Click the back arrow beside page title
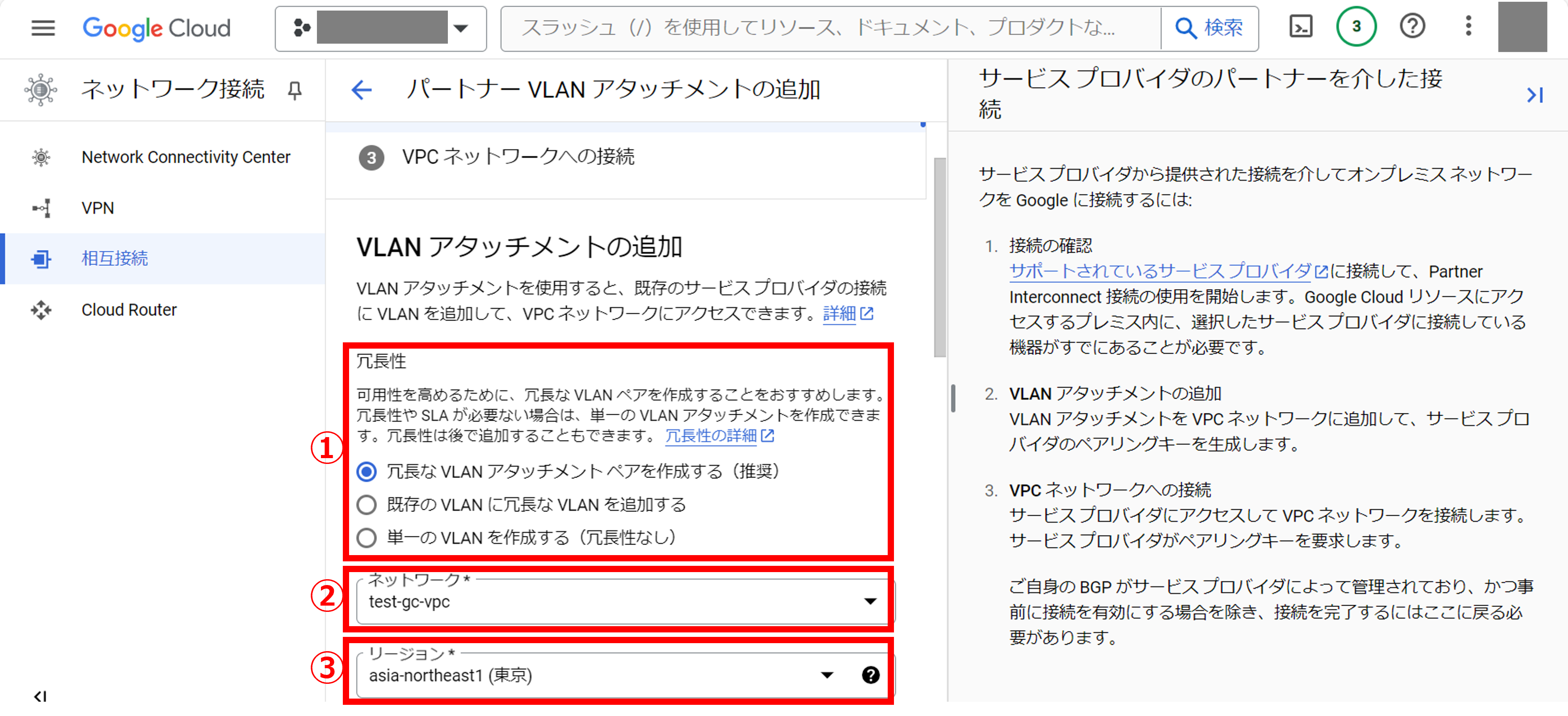The image size is (1568, 716). [x=362, y=90]
